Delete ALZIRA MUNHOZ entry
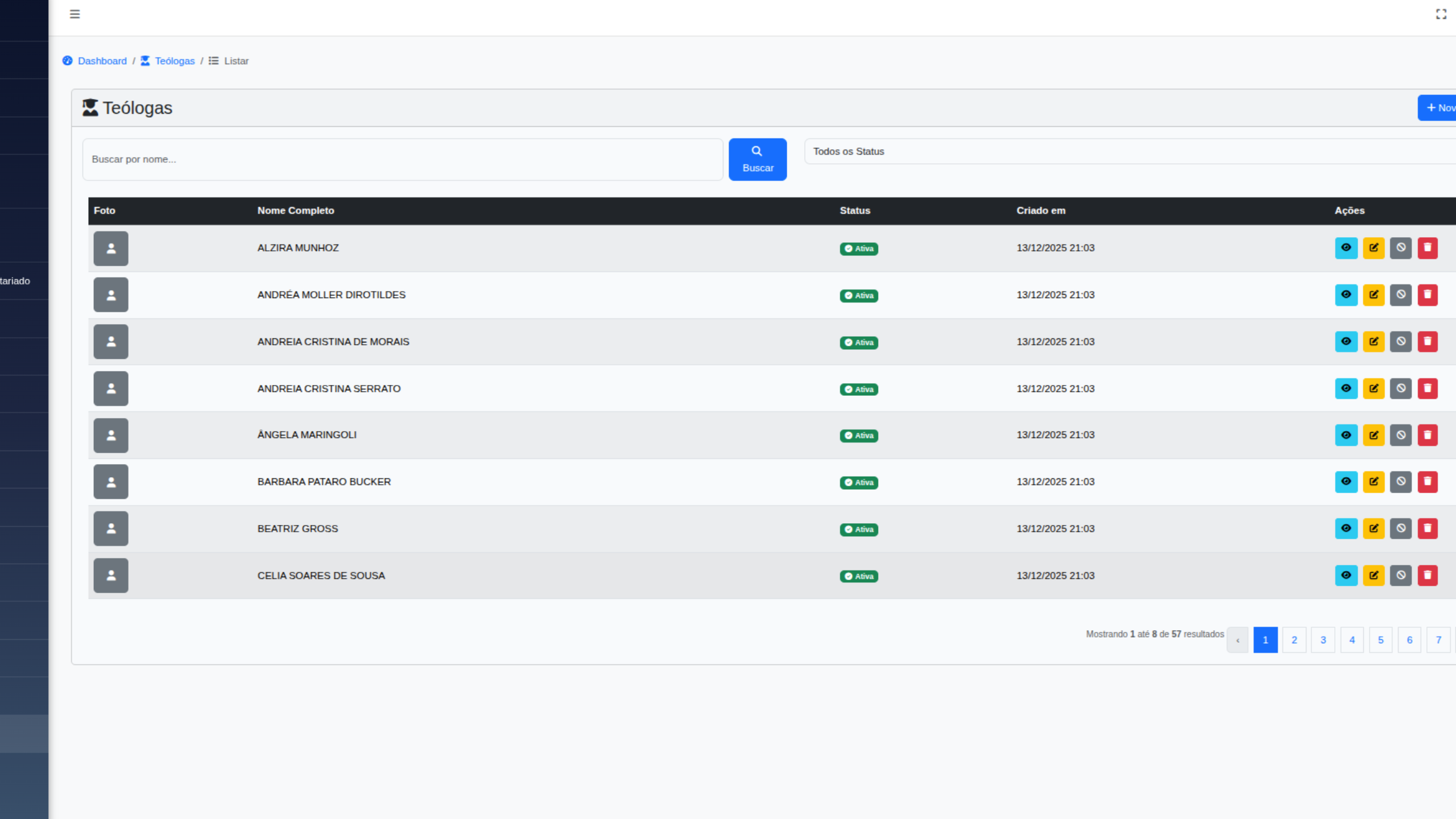 [x=1428, y=248]
